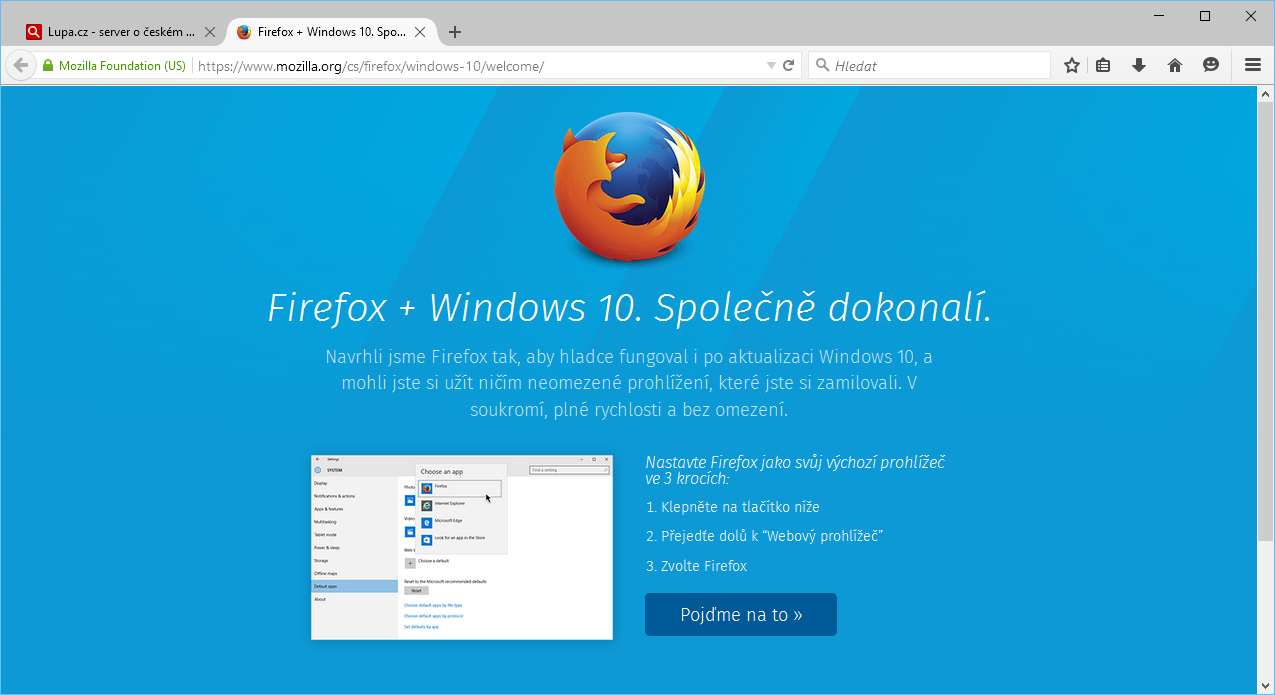Reload the current page
This screenshot has width=1275, height=695.
[x=789, y=65]
